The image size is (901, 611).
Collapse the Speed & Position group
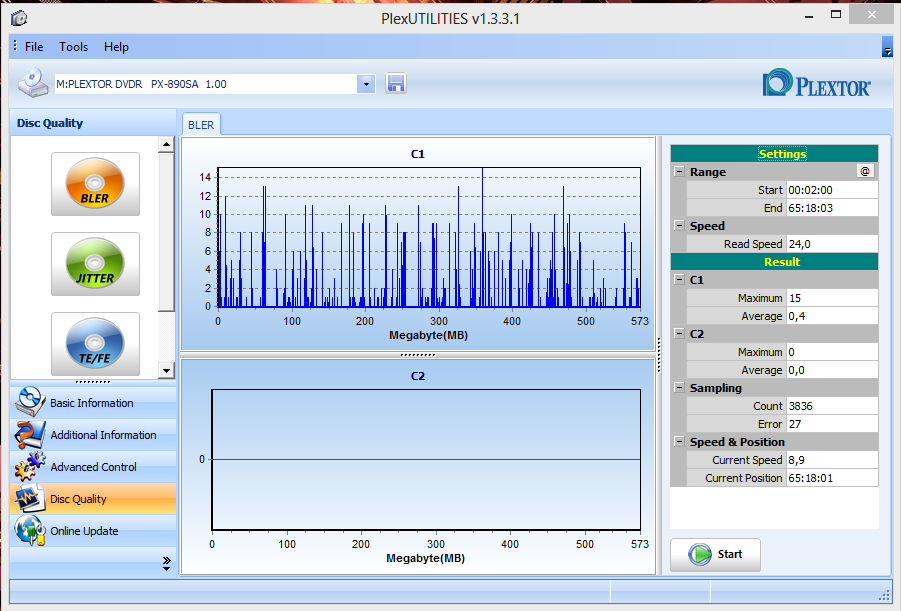pyautogui.click(x=679, y=441)
